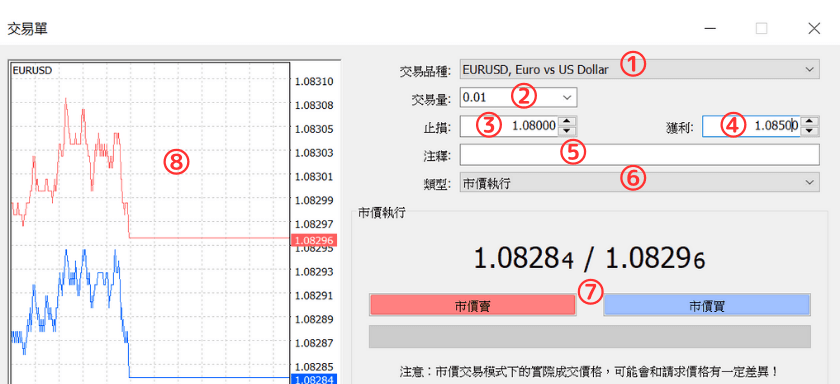Image resolution: width=840 pixels, height=384 pixels.
Task: Increase the 止損 stop loss value
Action: click(x=567, y=122)
